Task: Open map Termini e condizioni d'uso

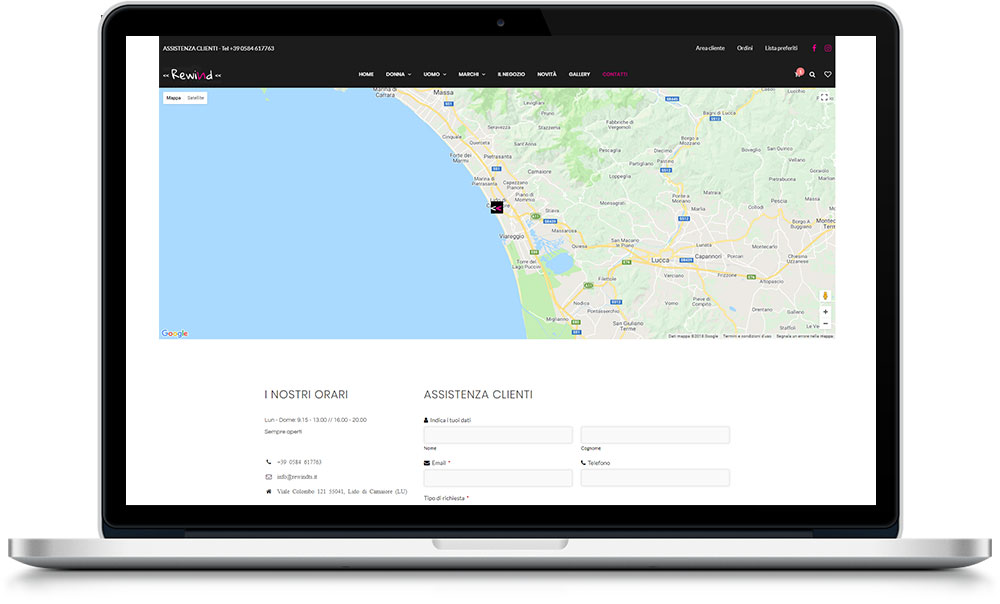Action: click(x=747, y=335)
